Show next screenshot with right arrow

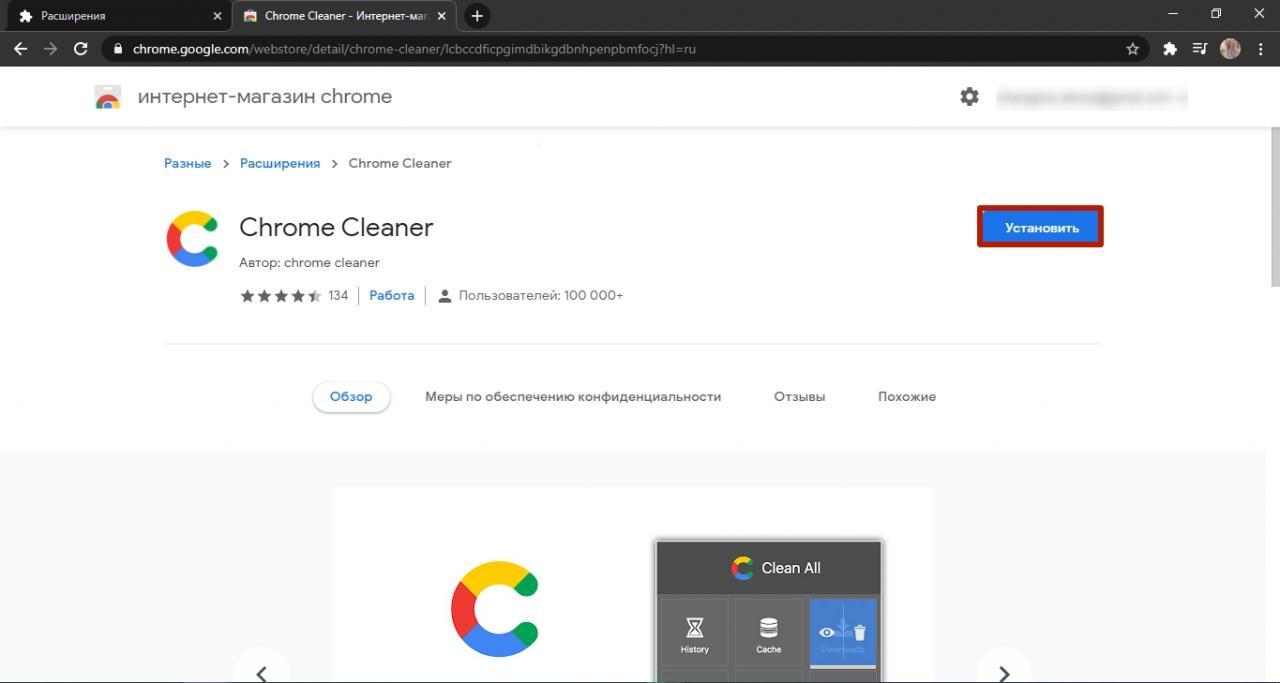click(1004, 673)
